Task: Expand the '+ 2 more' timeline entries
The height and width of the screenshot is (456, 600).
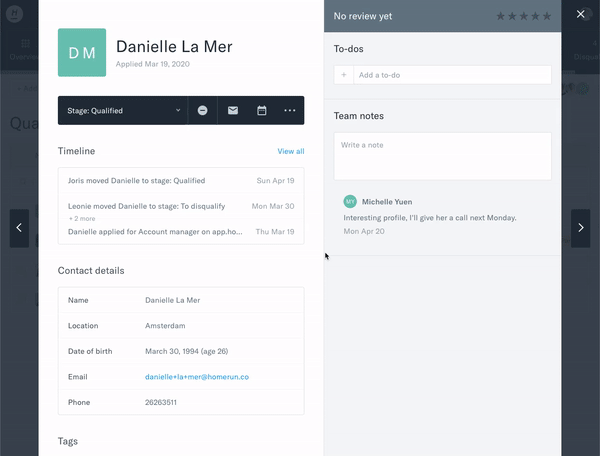Action: 82,219
